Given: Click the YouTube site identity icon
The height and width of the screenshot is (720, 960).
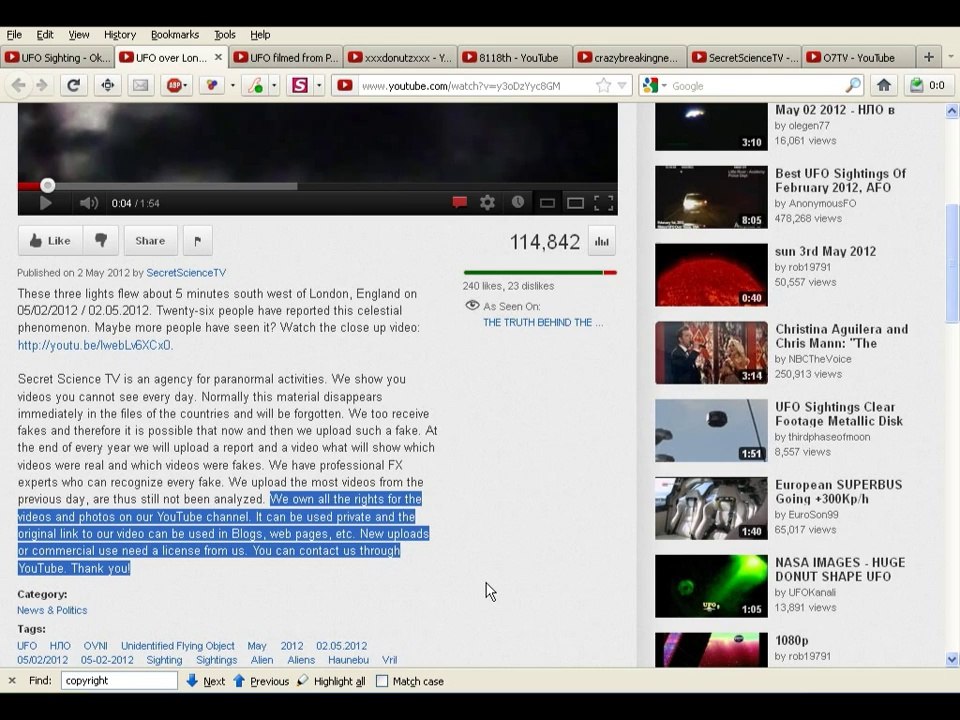Looking at the screenshot, I should (345, 85).
